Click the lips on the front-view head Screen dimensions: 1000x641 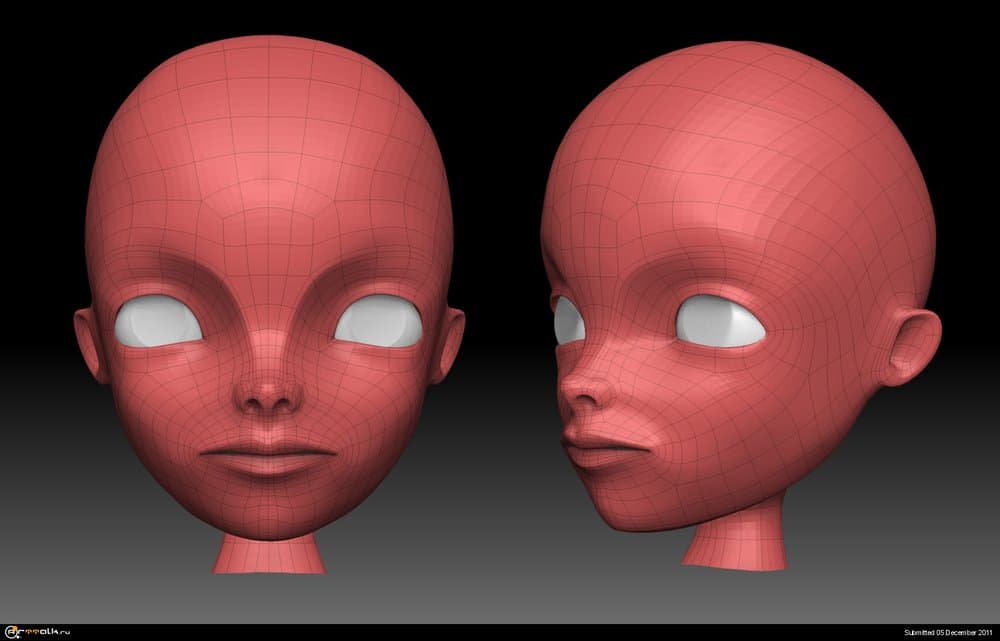point(268,458)
